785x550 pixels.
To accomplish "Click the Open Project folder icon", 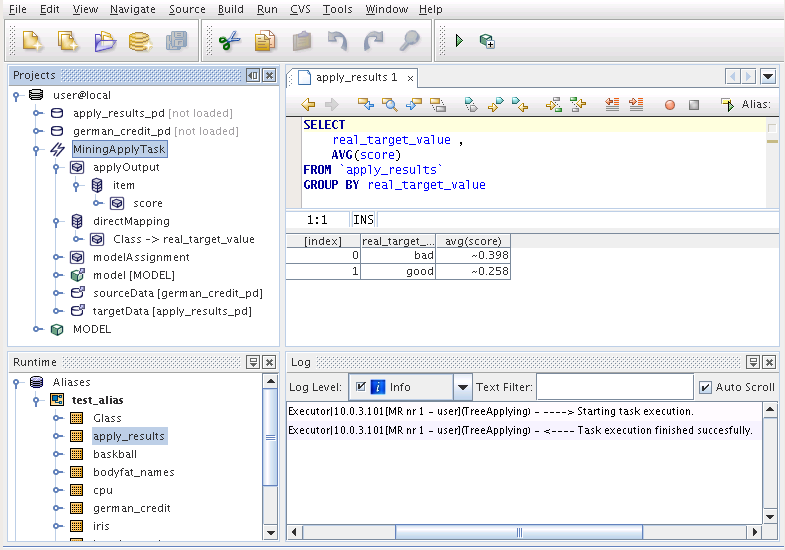I will (105, 41).
